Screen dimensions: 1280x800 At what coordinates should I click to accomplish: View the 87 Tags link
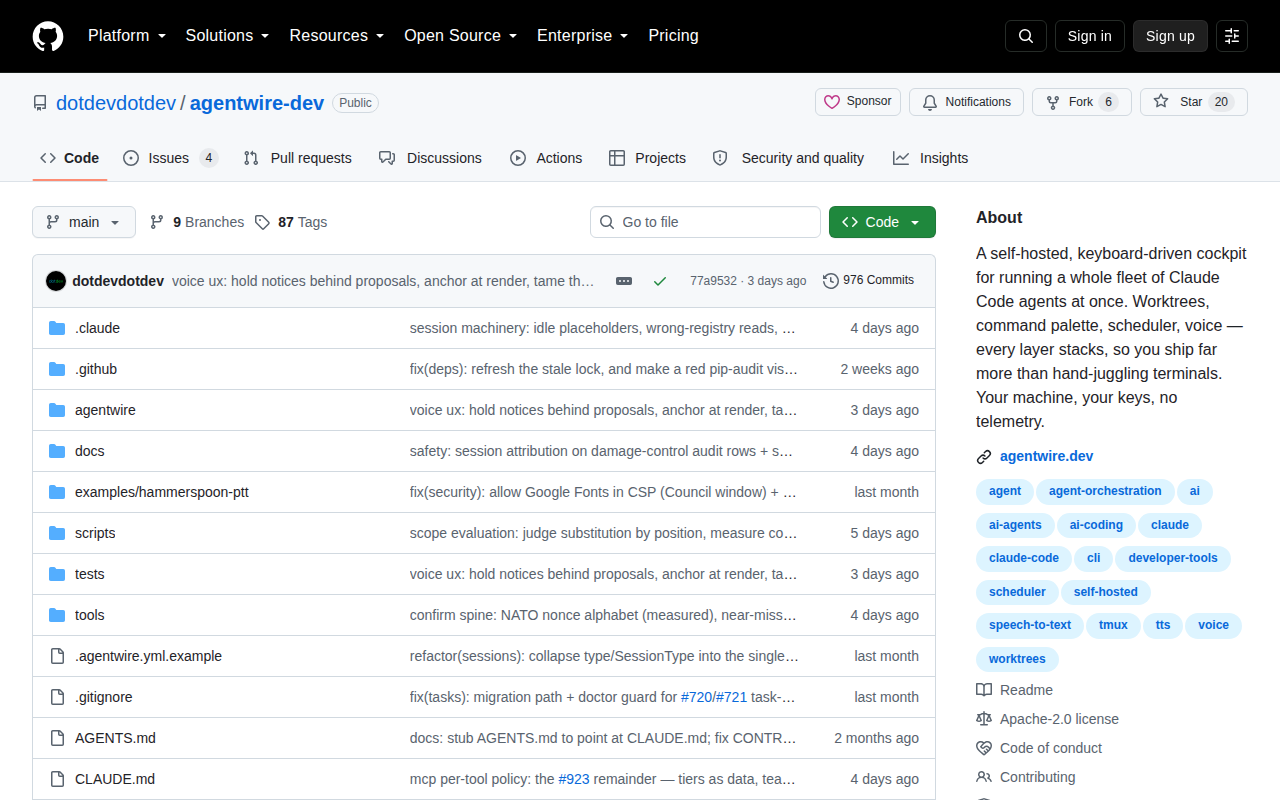click(x=291, y=222)
